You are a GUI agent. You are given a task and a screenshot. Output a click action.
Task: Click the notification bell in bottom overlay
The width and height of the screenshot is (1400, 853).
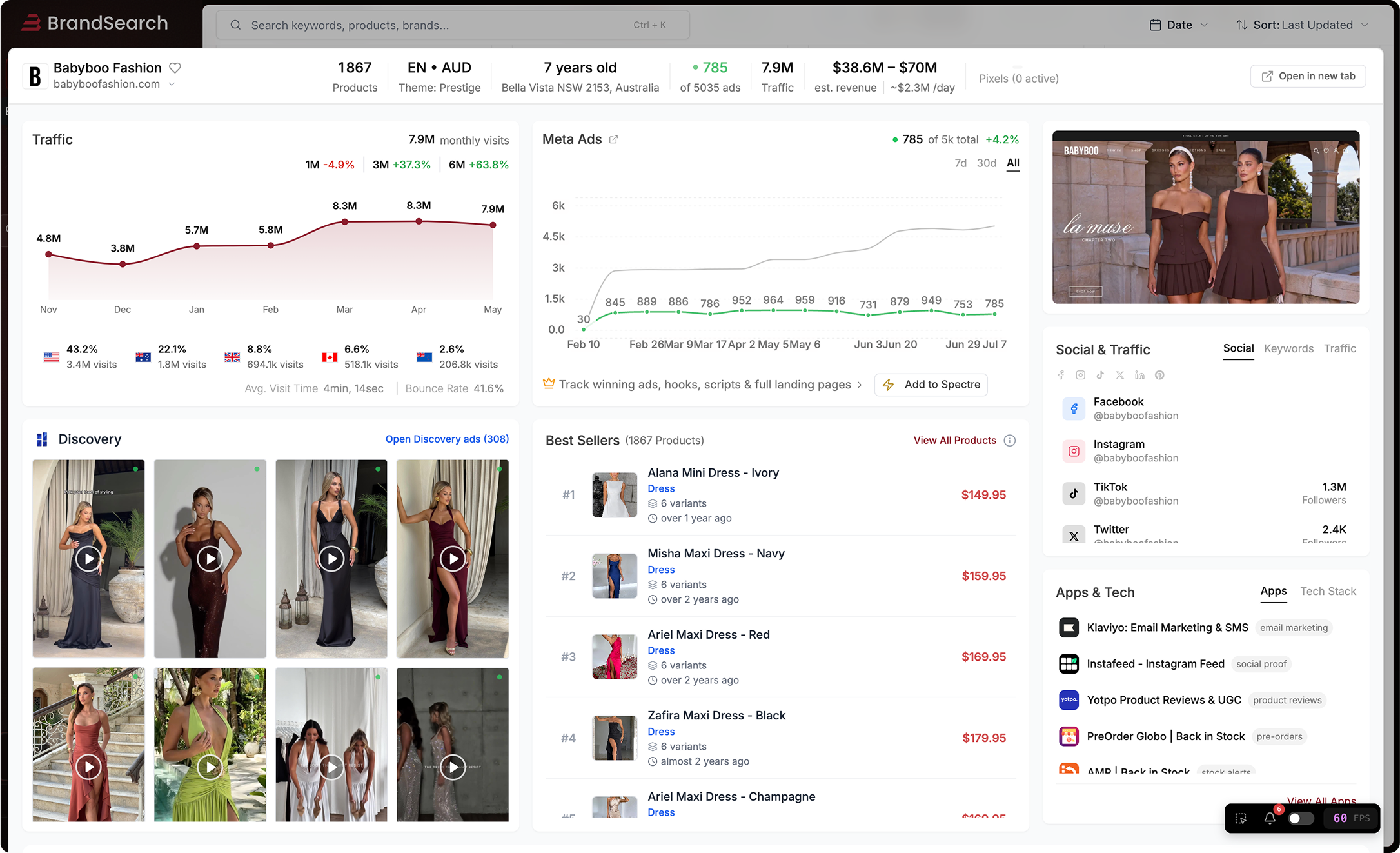(1270, 818)
